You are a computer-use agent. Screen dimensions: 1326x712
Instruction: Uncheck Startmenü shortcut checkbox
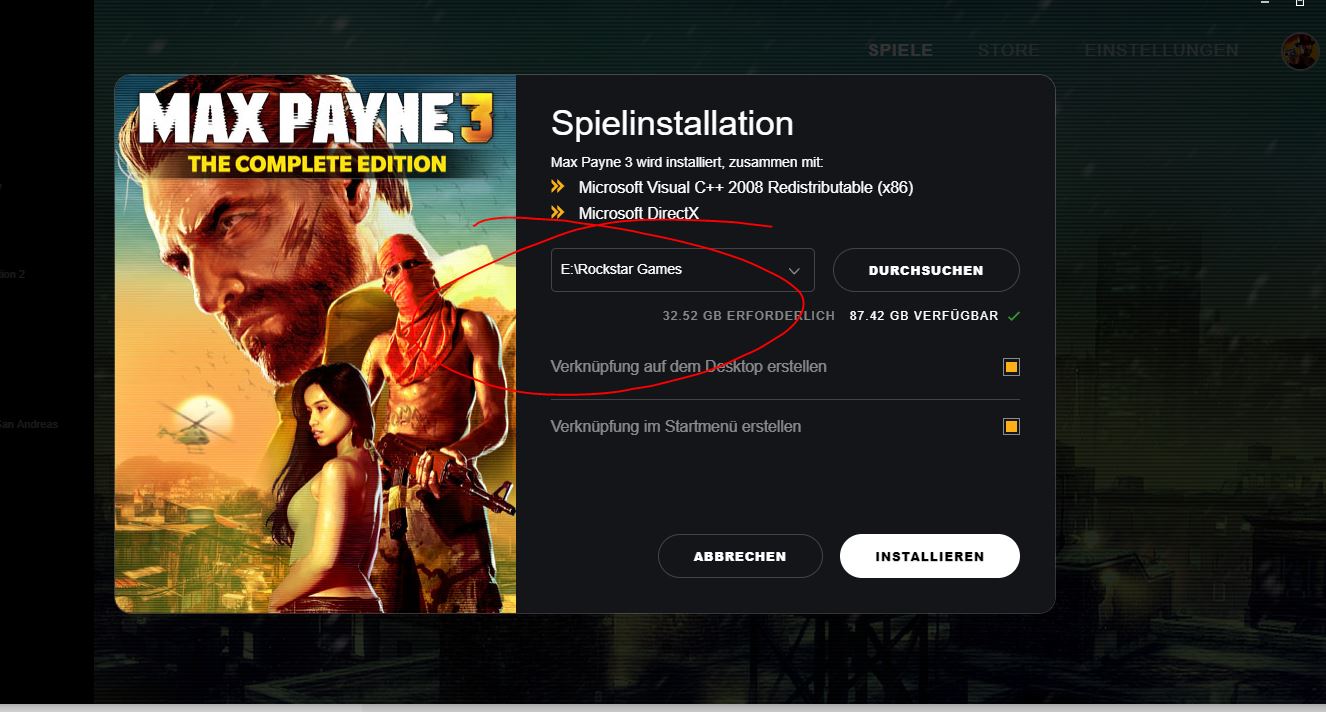pos(1011,427)
